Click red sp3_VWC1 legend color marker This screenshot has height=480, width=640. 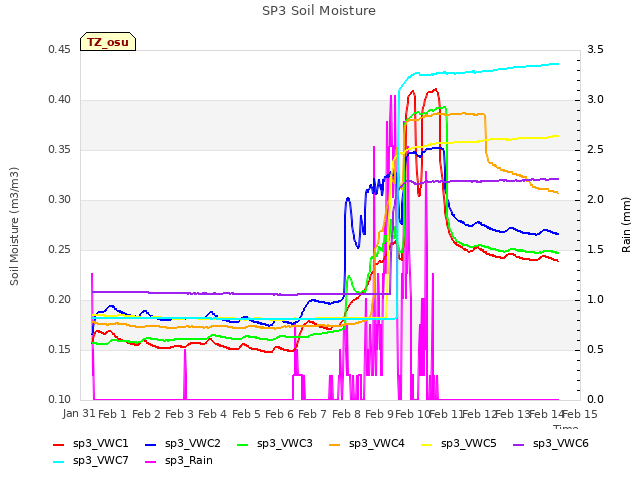[x=58, y=444]
